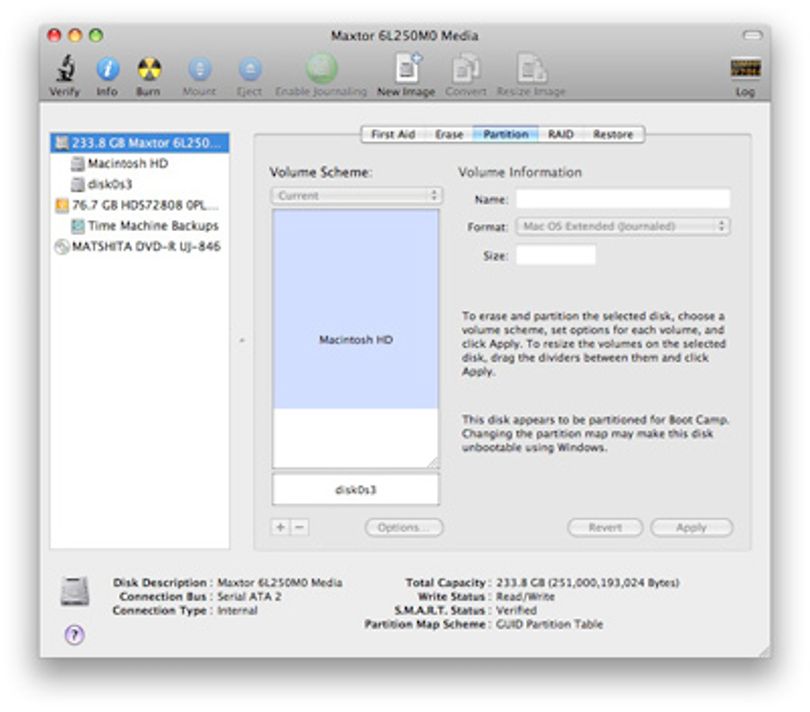The image size is (810, 712).
Task: Open the purple help question mark
Action: point(74,634)
